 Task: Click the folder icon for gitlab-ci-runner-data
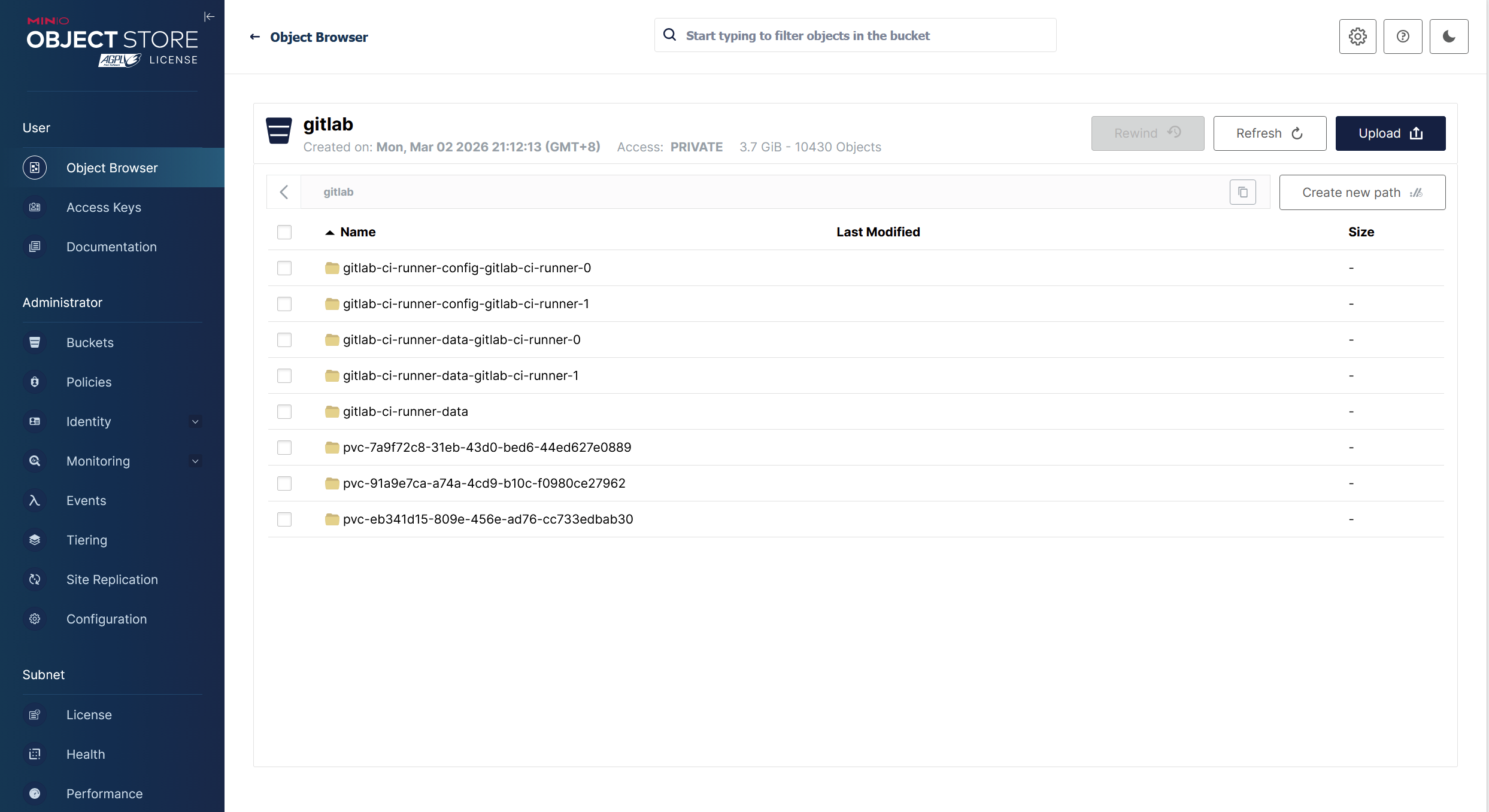coord(332,412)
